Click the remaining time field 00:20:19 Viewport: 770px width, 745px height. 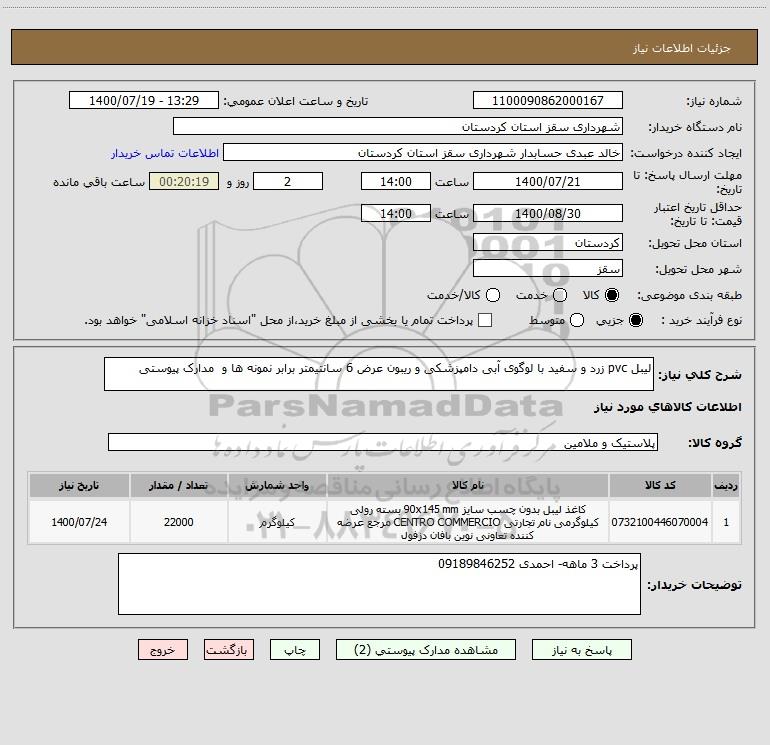point(184,181)
